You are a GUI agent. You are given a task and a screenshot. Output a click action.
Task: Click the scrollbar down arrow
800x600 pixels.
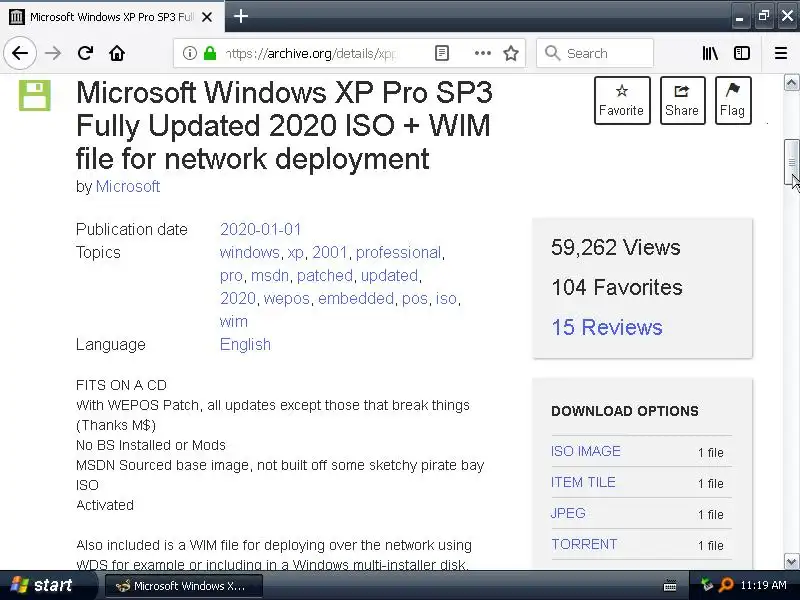click(x=791, y=562)
